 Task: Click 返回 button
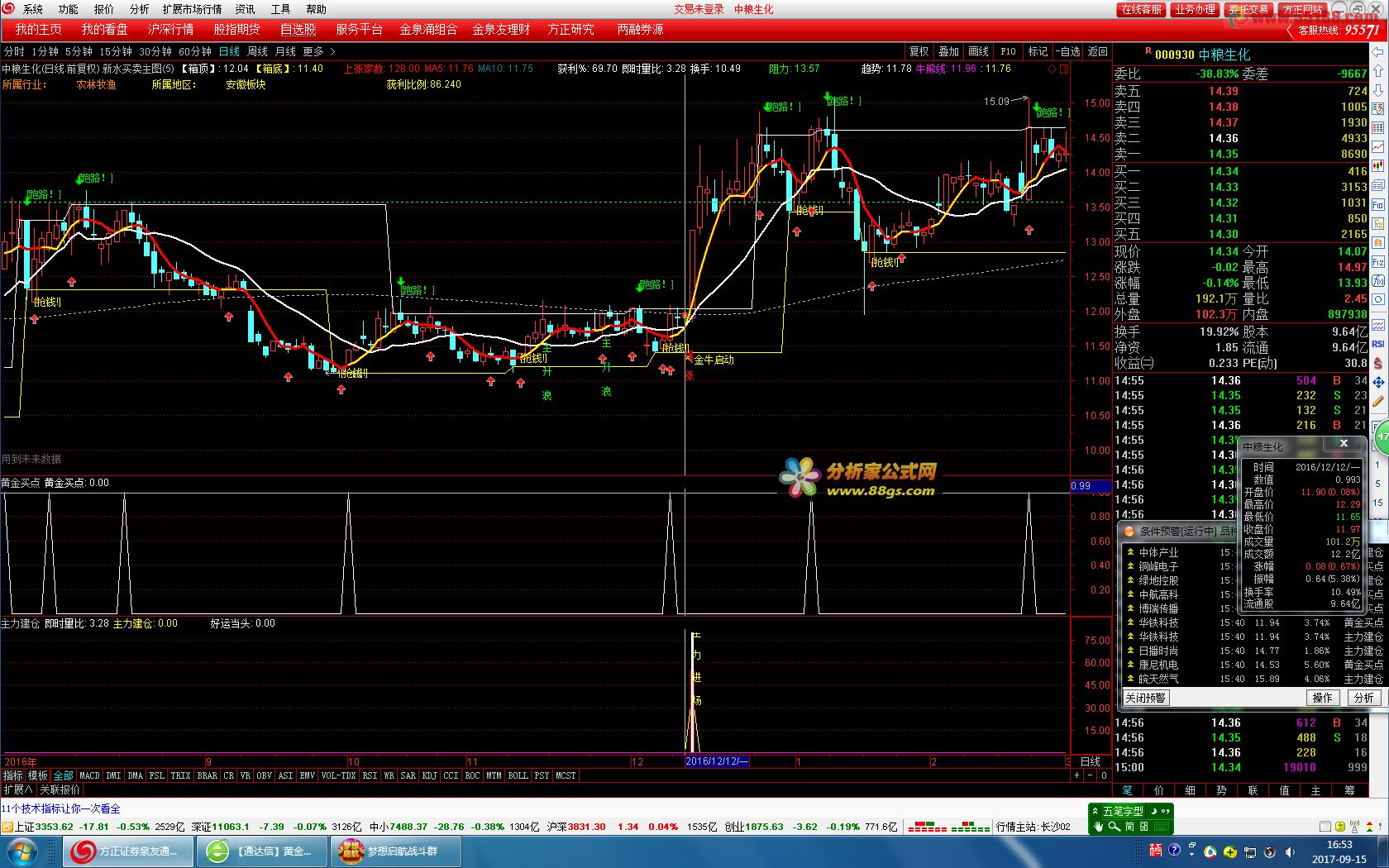pyautogui.click(x=1098, y=51)
